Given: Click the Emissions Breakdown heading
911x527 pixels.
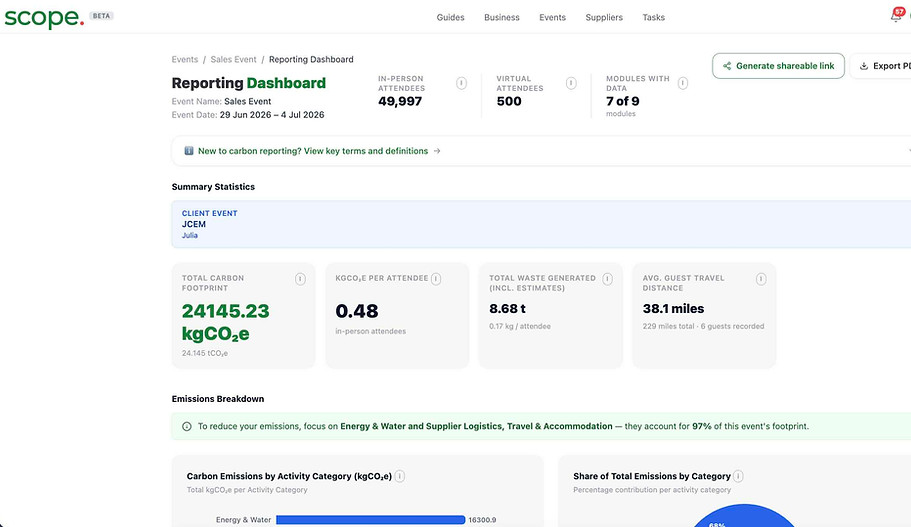Looking at the screenshot, I should tap(218, 399).
